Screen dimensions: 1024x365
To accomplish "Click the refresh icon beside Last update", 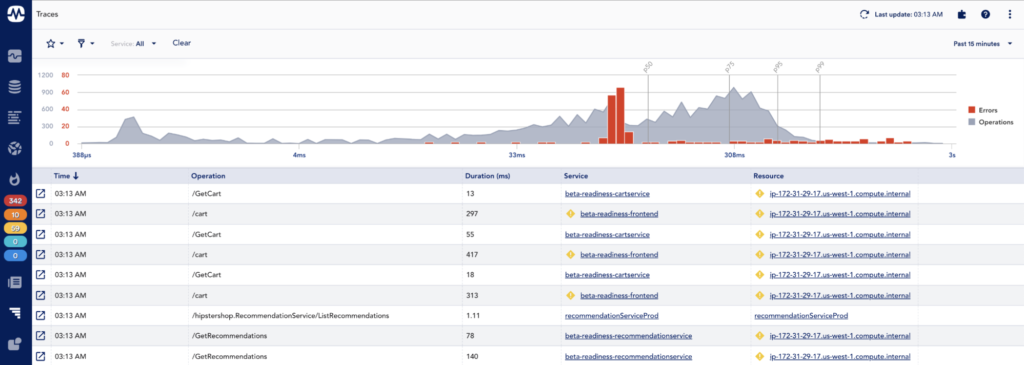I will tap(865, 14).
